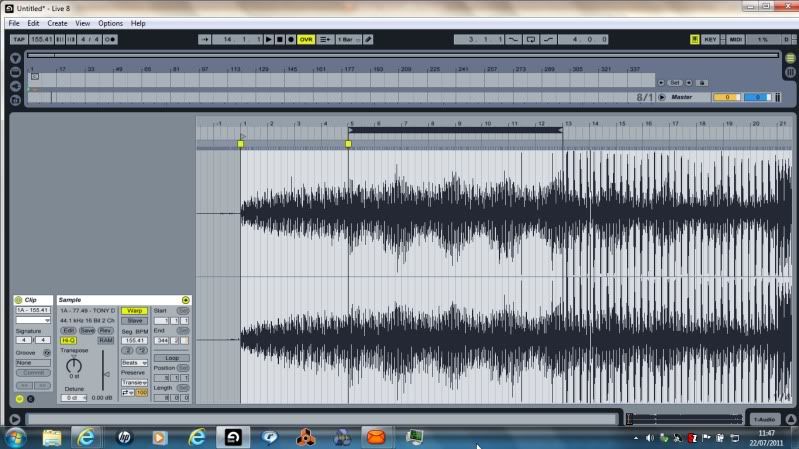This screenshot has height=449, width=799.
Task: Toggle Hi-Q sample mode
Action: coord(69,340)
